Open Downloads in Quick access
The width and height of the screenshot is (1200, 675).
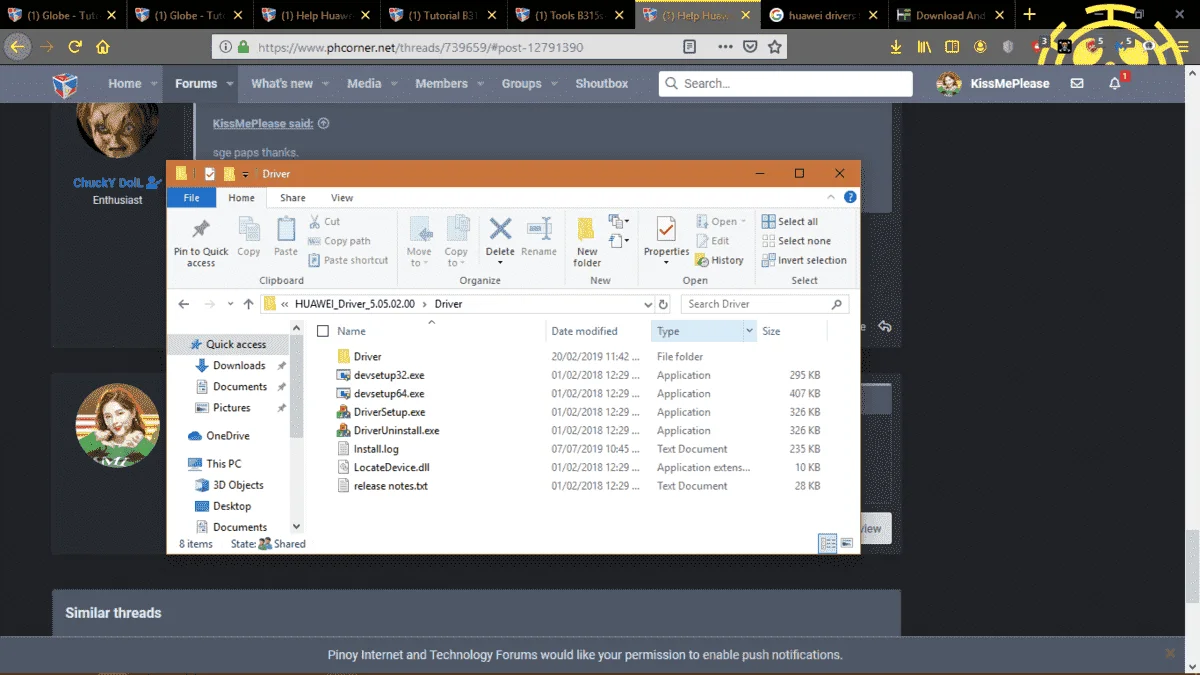click(239, 366)
